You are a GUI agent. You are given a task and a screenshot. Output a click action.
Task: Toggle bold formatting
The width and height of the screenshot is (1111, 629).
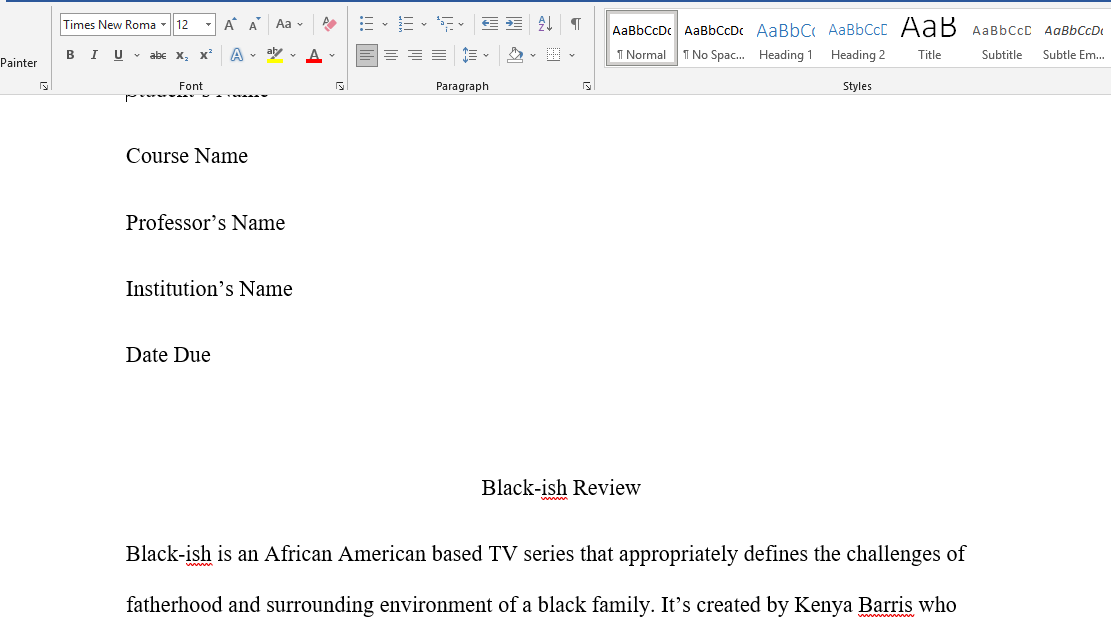coord(70,55)
